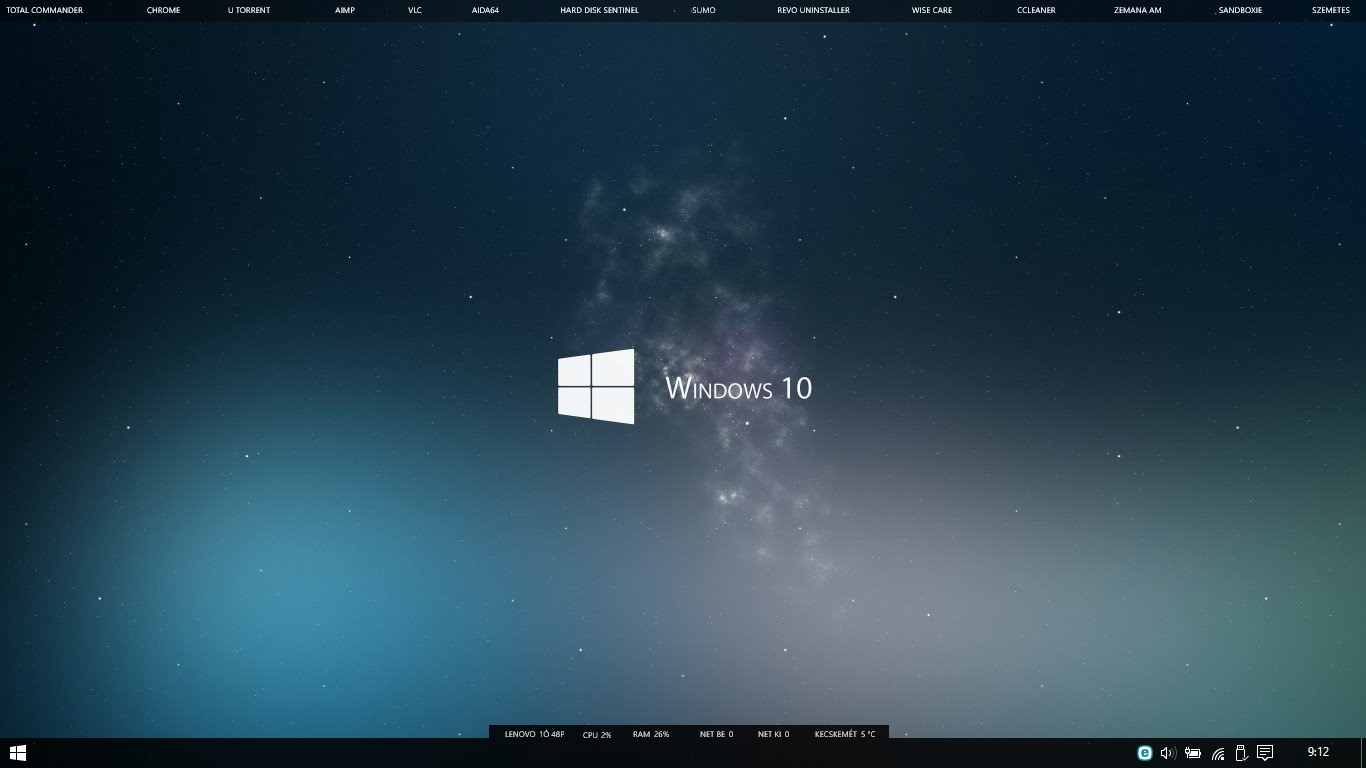Screen dimensions: 1366x768
Task: Open Chrome from the top launcher
Action: 163,10
